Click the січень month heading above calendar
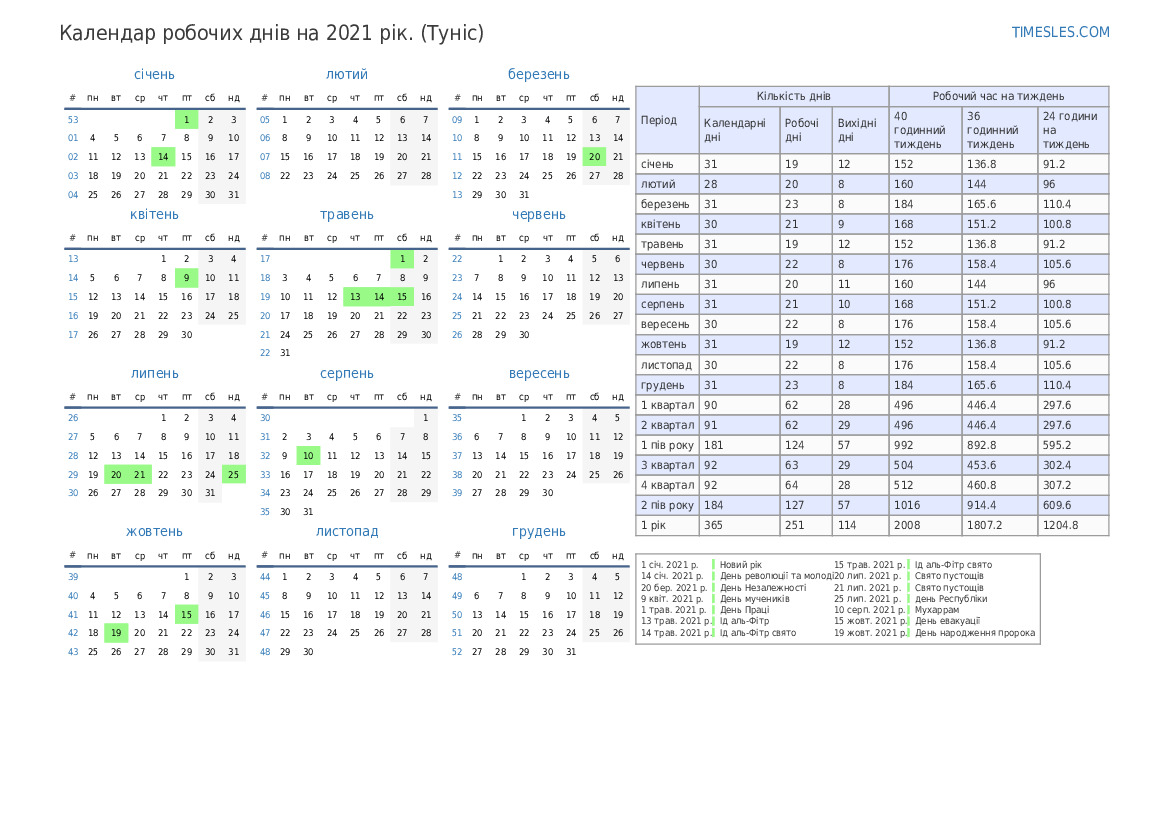This screenshot has height=827, width=1169. pos(154,74)
